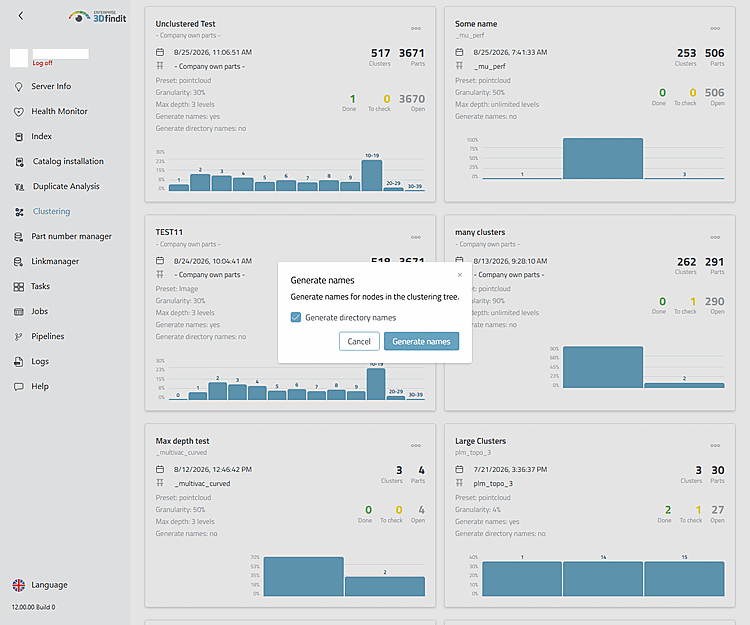Click the version text 12.00.00 Build 0
This screenshot has height=625, width=750.
[x=33, y=607]
